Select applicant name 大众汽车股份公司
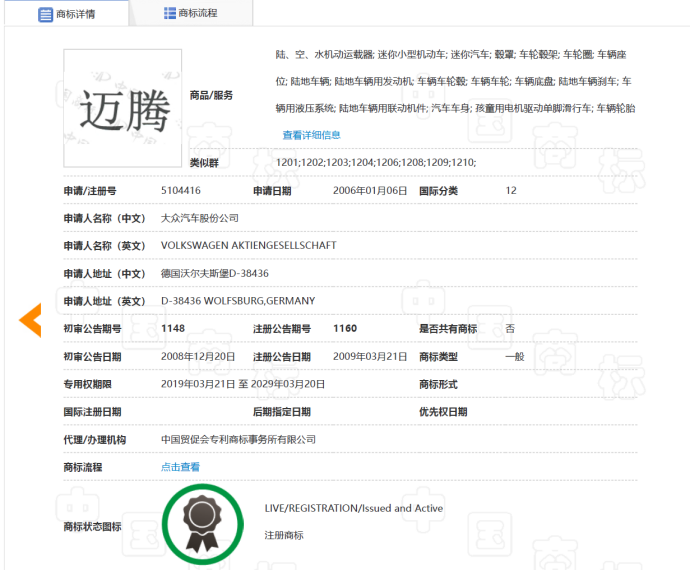 [200, 218]
